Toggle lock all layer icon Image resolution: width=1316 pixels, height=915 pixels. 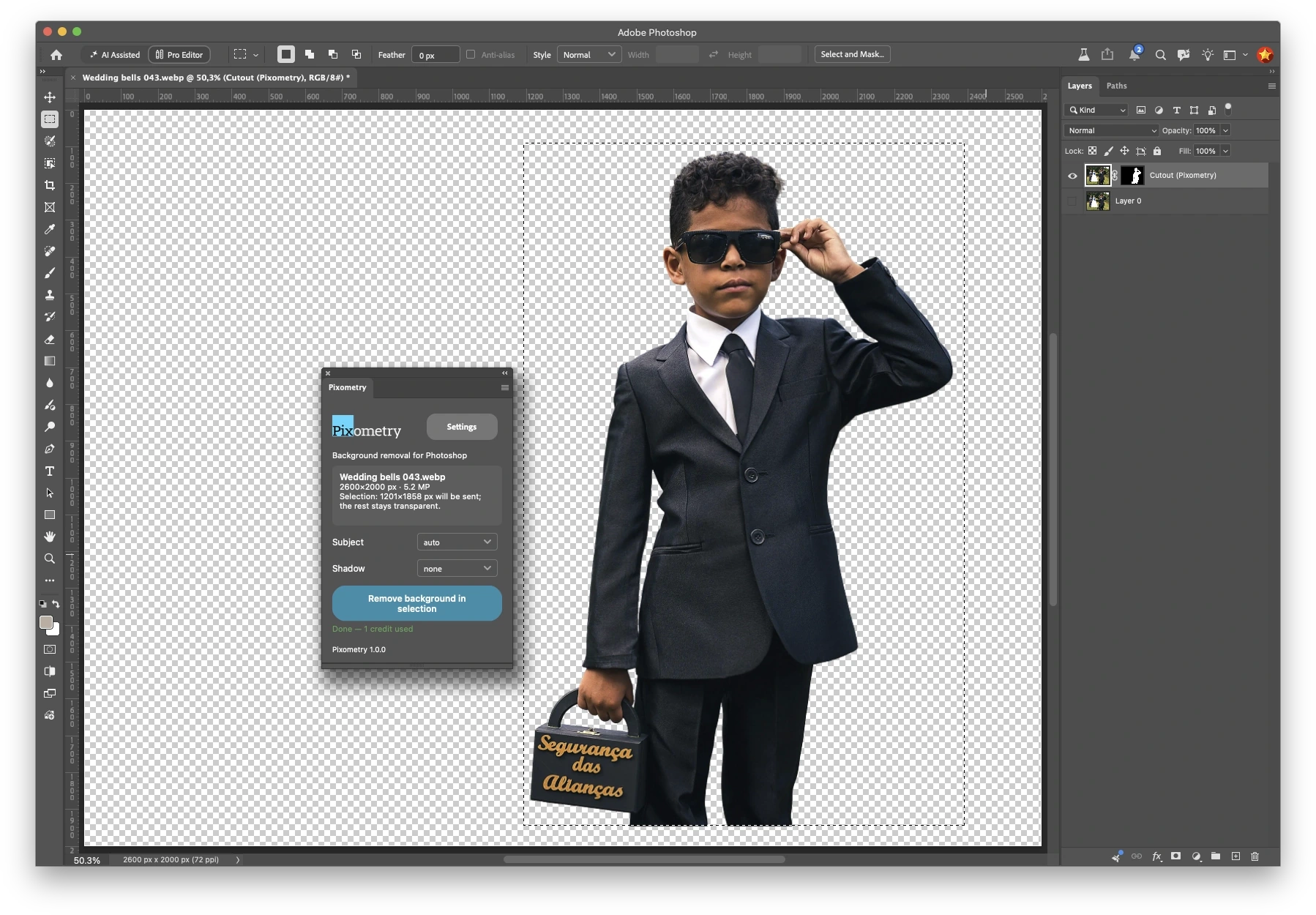(1157, 151)
